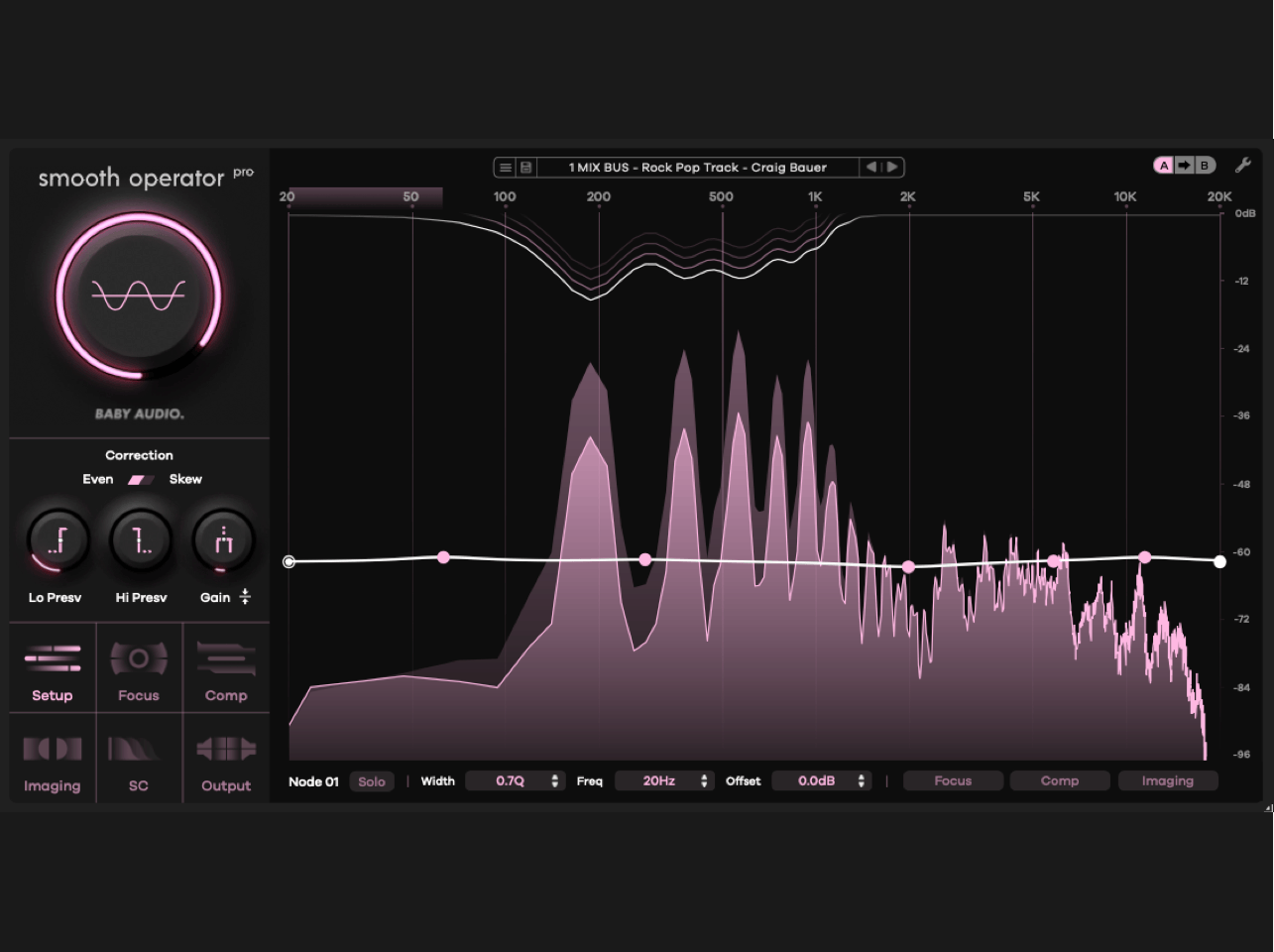Viewport: 1274px width, 952px height.
Task: Click the Offset value field 0.0dB
Action: tap(822, 781)
